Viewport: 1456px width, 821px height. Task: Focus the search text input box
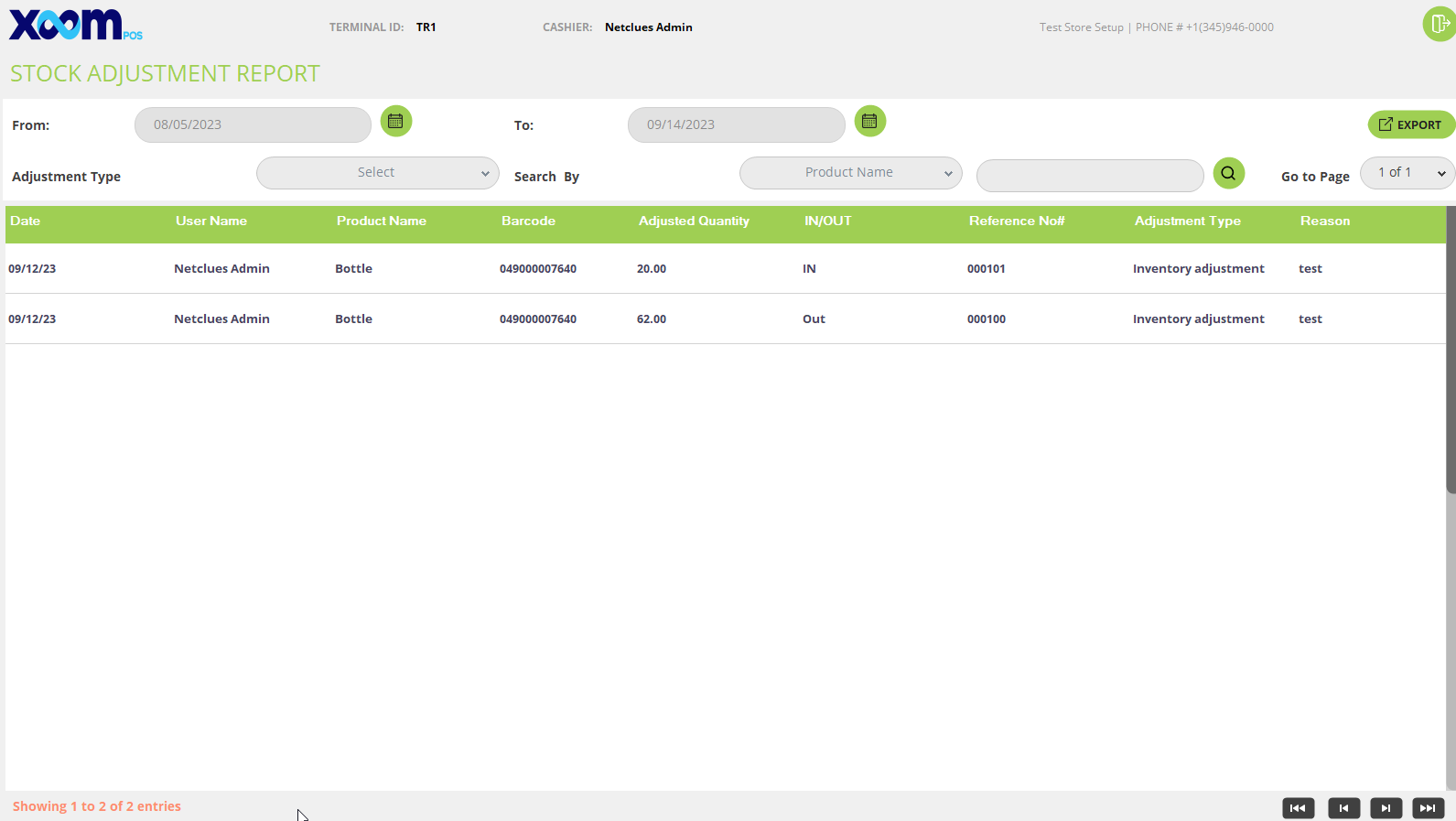pyautogui.click(x=1090, y=176)
